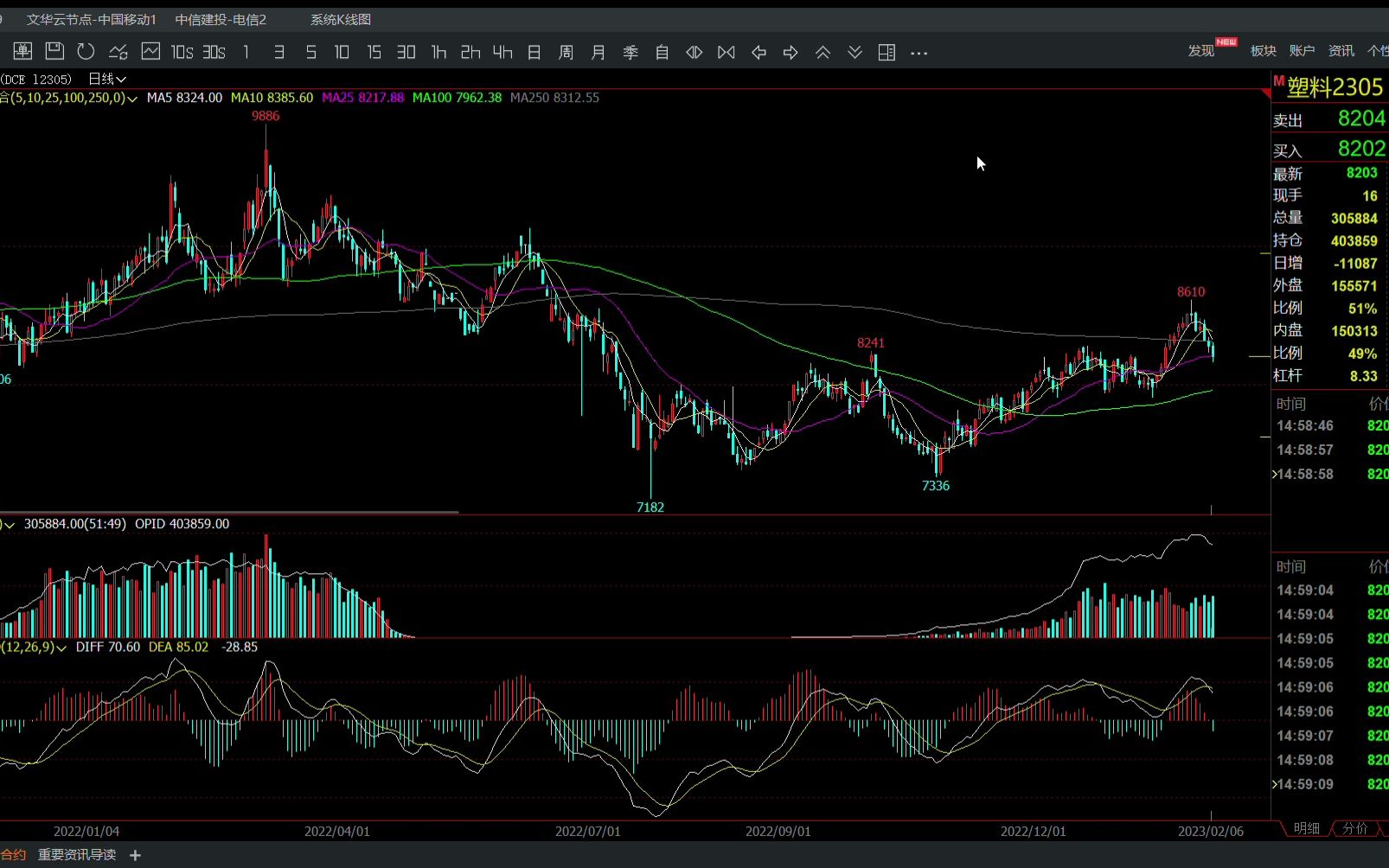
Task: Click the MA5 8324.00 label
Action: pyautogui.click(x=184, y=98)
